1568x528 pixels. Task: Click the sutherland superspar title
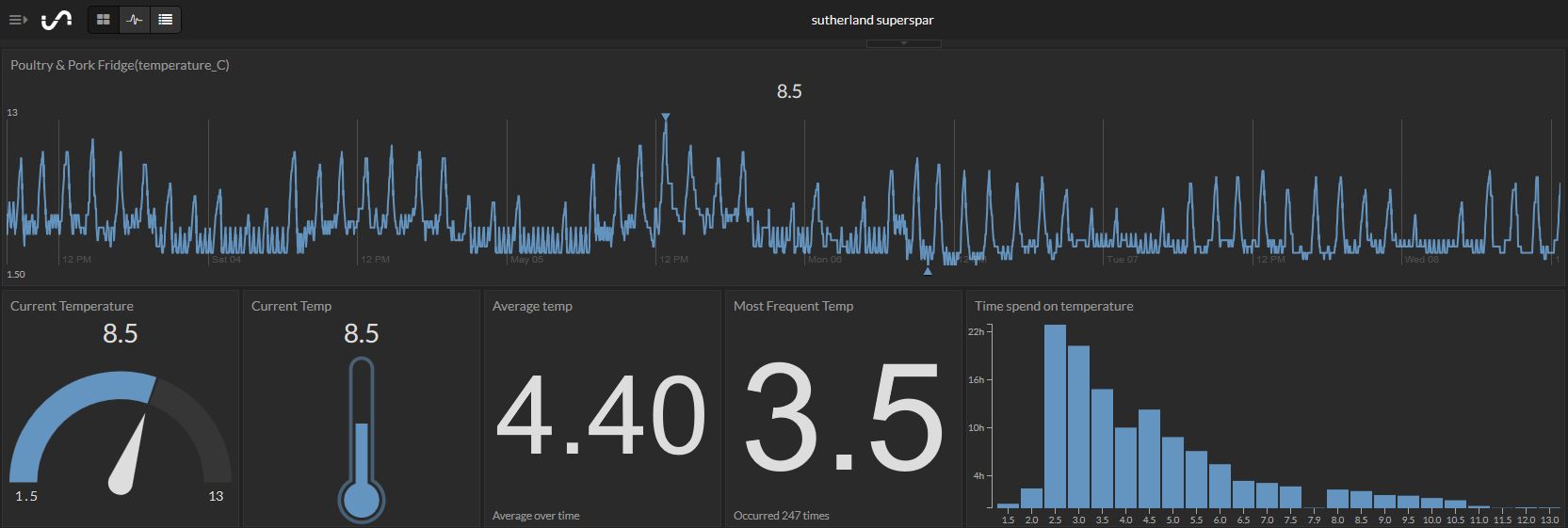(872, 20)
